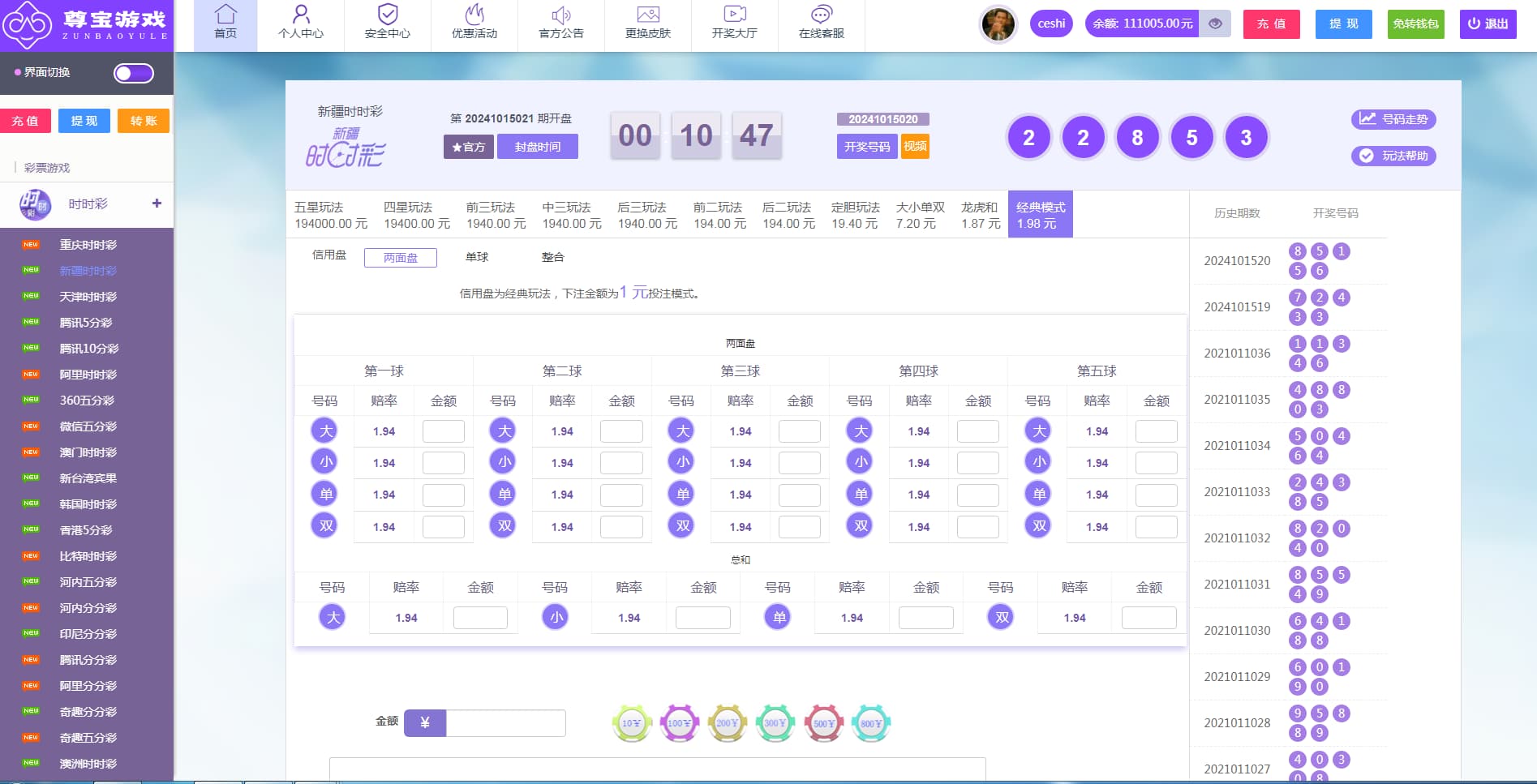Viewport: 1537px width, 784px height.
Task: Switch to the 龙虎和 tab
Action: click(980, 215)
